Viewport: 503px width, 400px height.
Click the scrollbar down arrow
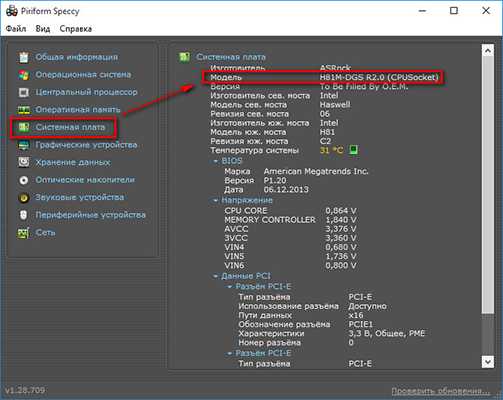click(488, 362)
